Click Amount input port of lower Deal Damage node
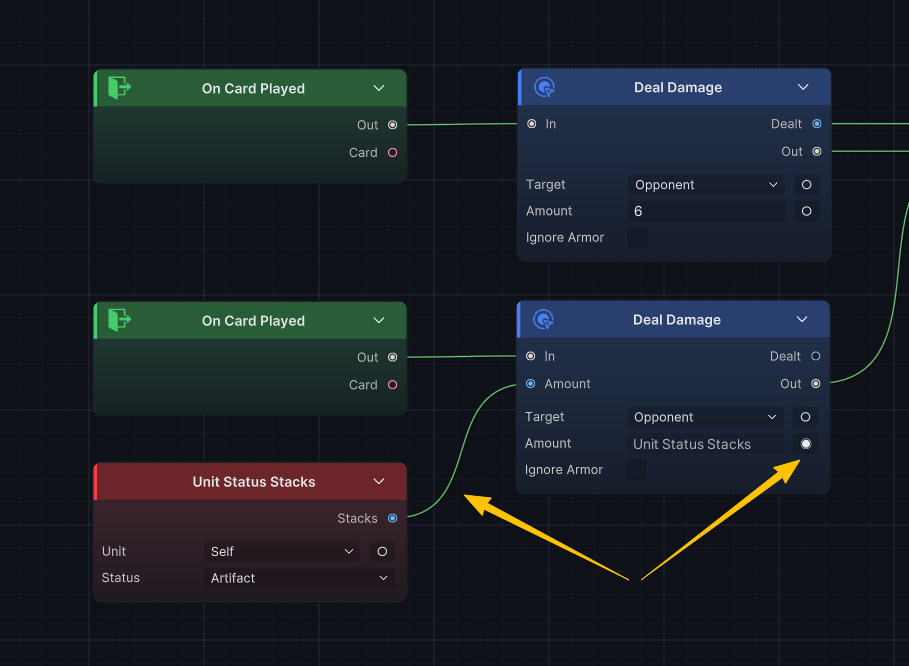Viewport: 909px width, 666px height. click(530, 384)
